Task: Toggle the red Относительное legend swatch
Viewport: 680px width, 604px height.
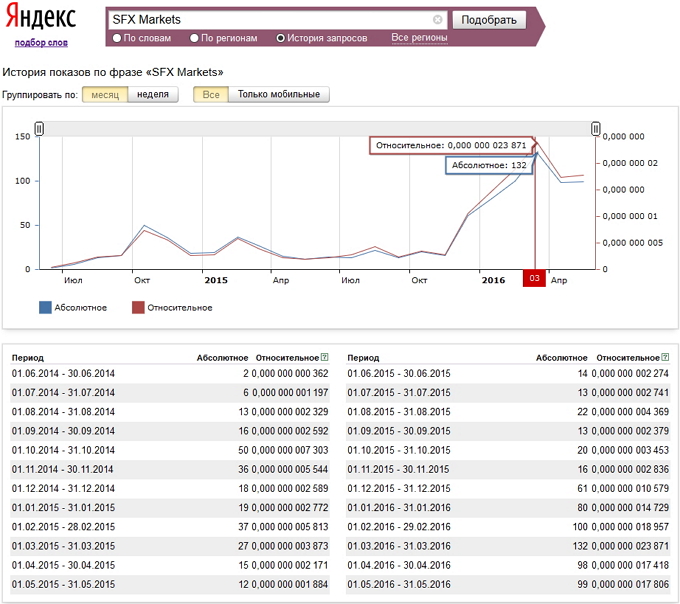Action: 138,307
